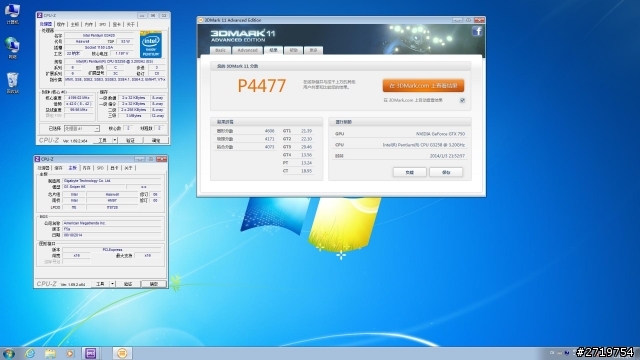The width and height of the screenshot is (640, 360).
Task: Open the Recycle Bin desktop icon
Action: 12,83
